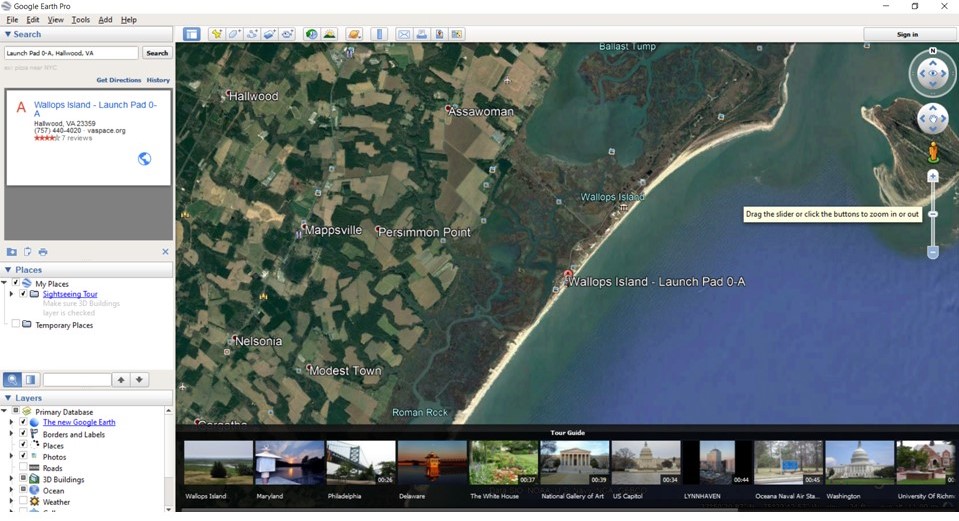Viewport: 959px width, 521px height.
Task: Record a tour with the camera icon
Action: [x=287, y=34]
